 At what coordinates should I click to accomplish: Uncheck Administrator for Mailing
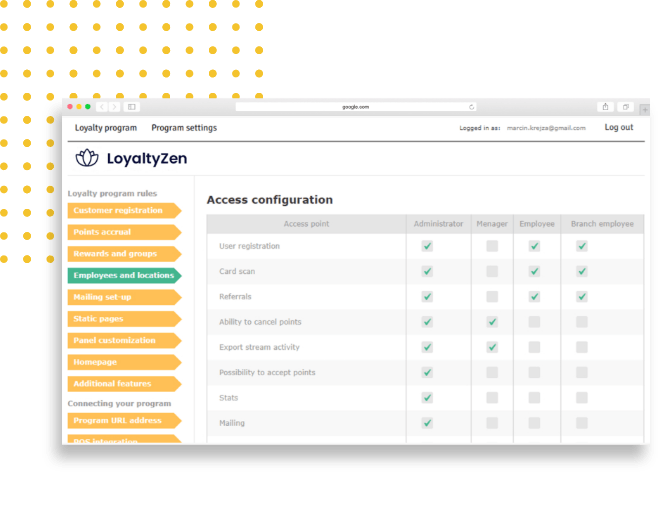click(427, 423)
